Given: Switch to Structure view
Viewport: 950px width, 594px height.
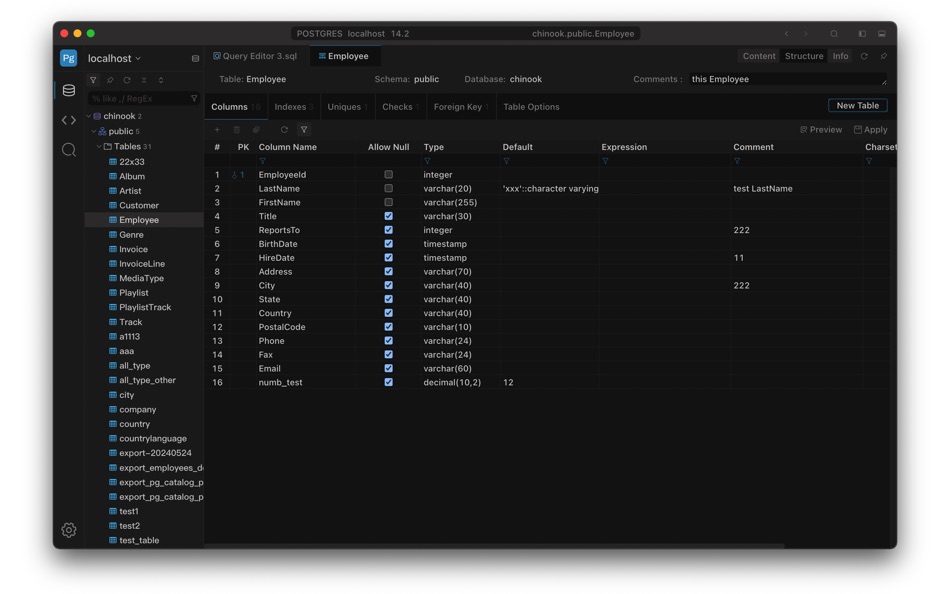Looking at the screenshot, I should (804, 56).
